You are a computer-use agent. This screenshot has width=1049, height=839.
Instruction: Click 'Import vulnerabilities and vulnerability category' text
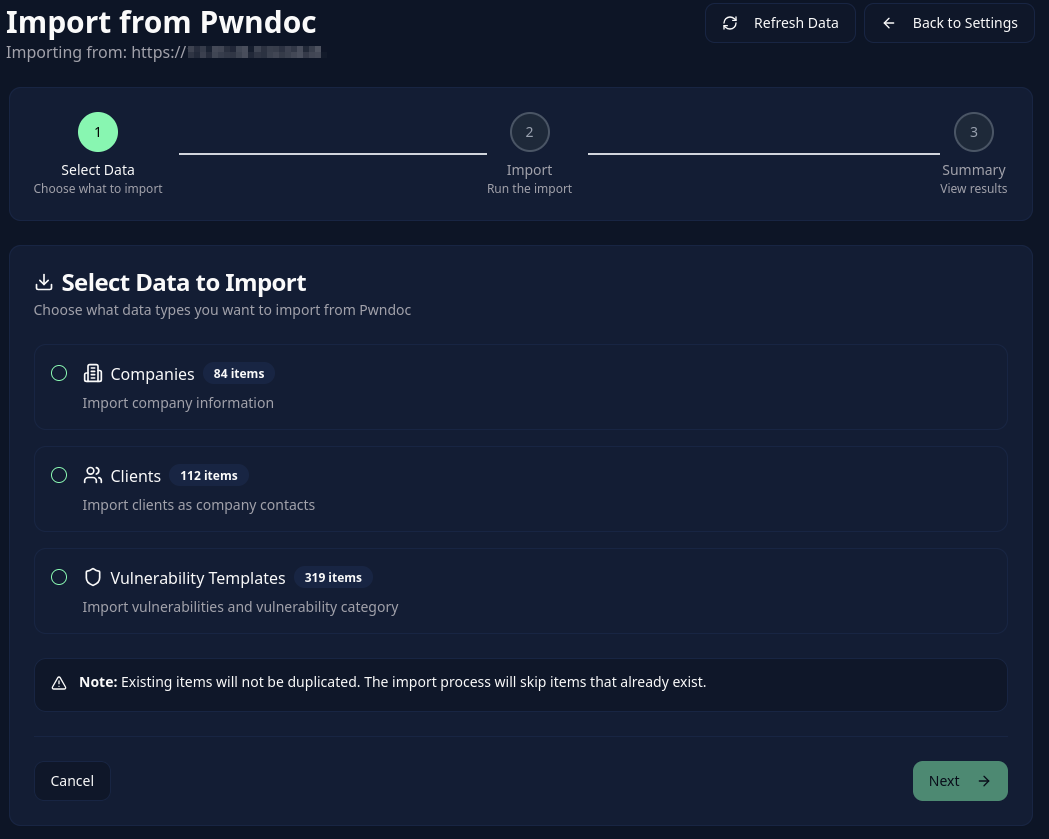point(240,607)
